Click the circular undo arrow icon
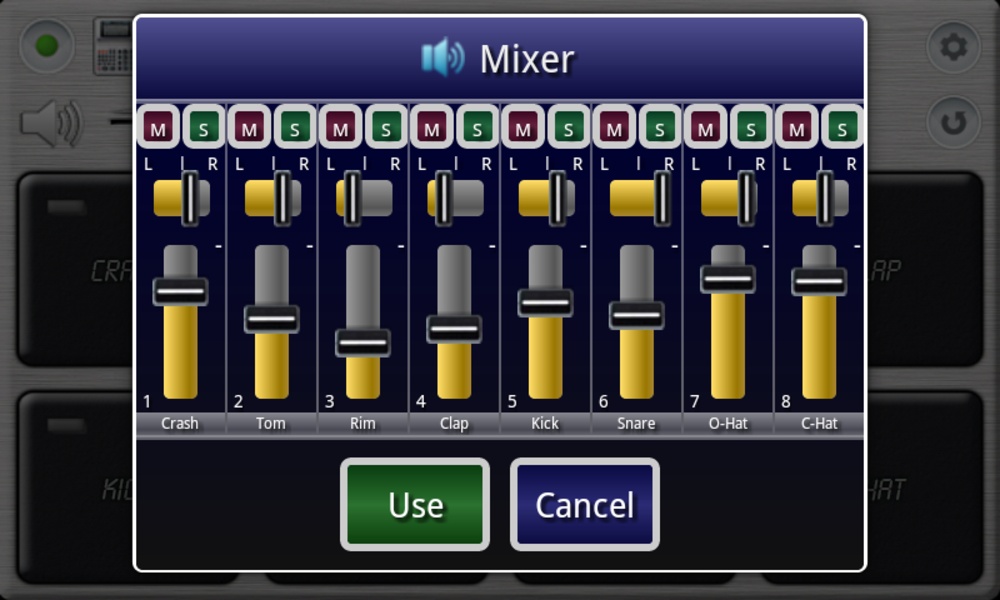The image size is (1000, 600). pyautogui.click(x=953, y=122)
